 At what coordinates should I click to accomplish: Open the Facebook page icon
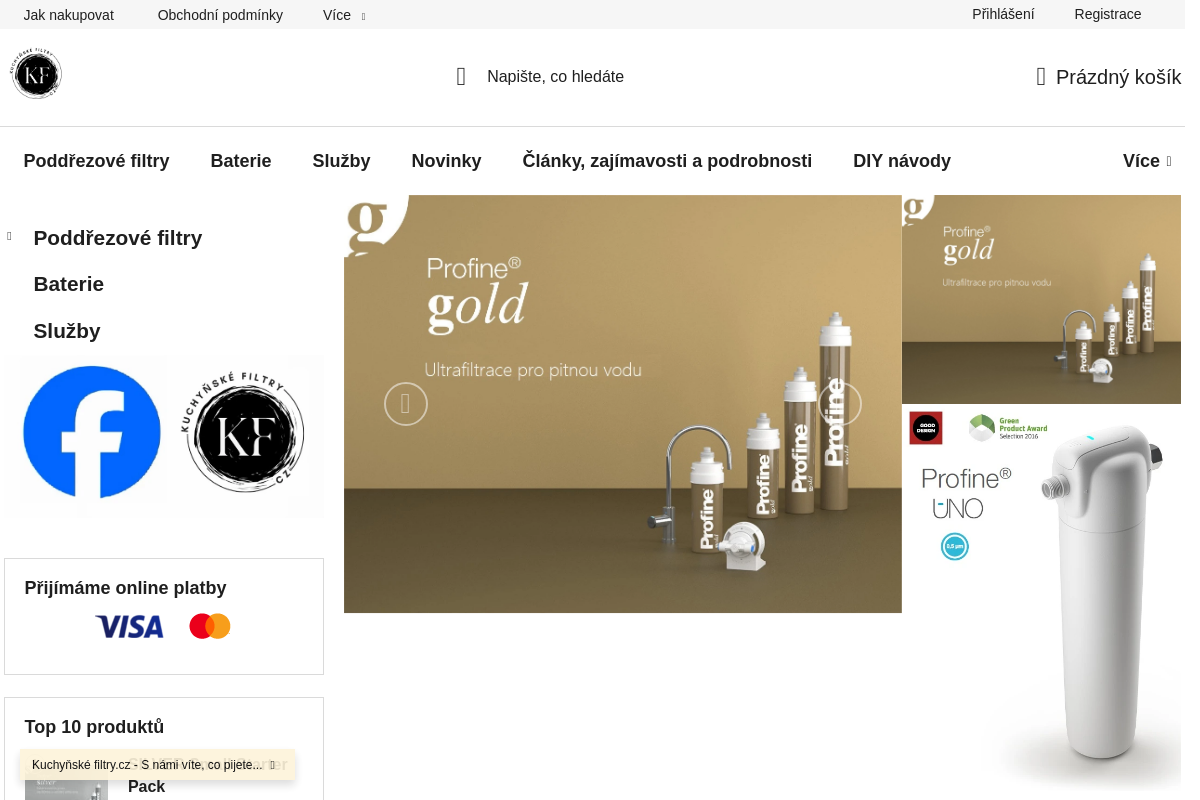pyautogui.click(x=92, y=432)
